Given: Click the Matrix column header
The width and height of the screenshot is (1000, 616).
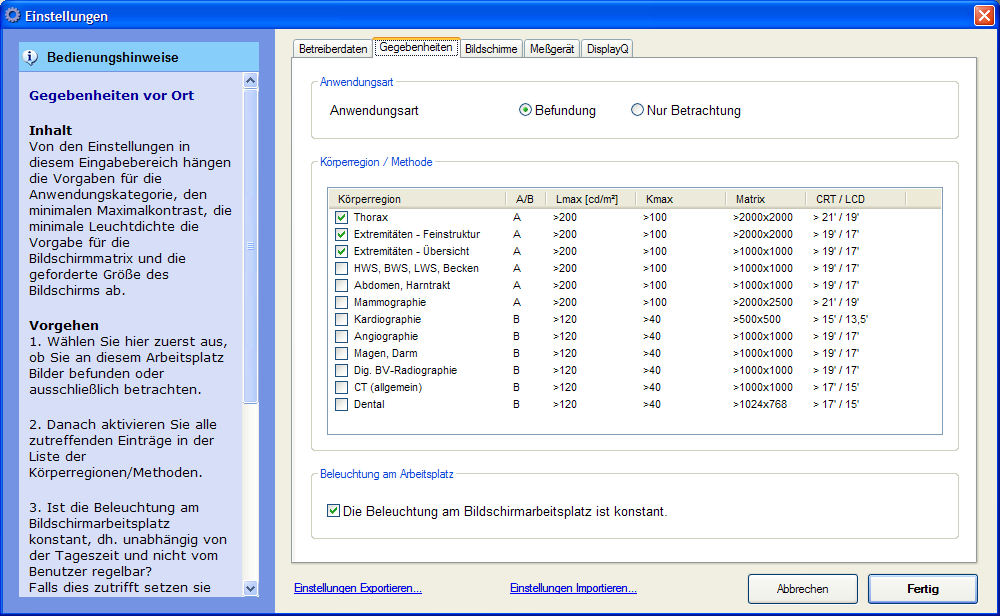Looking at the screenshot, I should click(766, 199).
